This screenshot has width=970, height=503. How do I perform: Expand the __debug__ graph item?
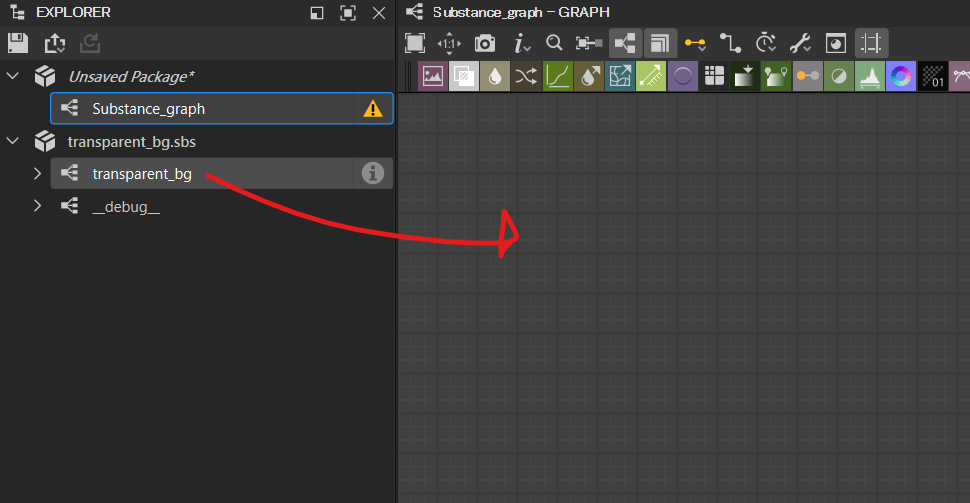(38, 206)
